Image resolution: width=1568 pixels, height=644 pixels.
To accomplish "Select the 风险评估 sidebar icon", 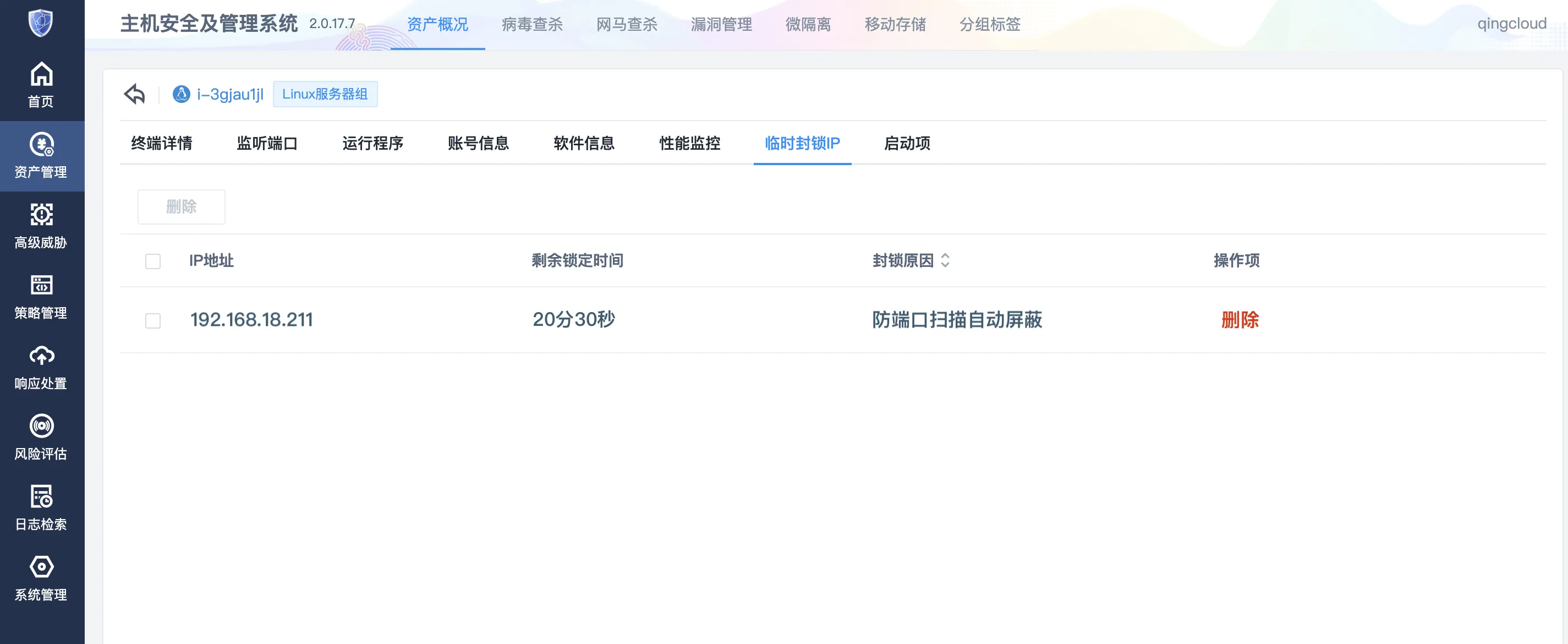I will [x=41, y=437].
